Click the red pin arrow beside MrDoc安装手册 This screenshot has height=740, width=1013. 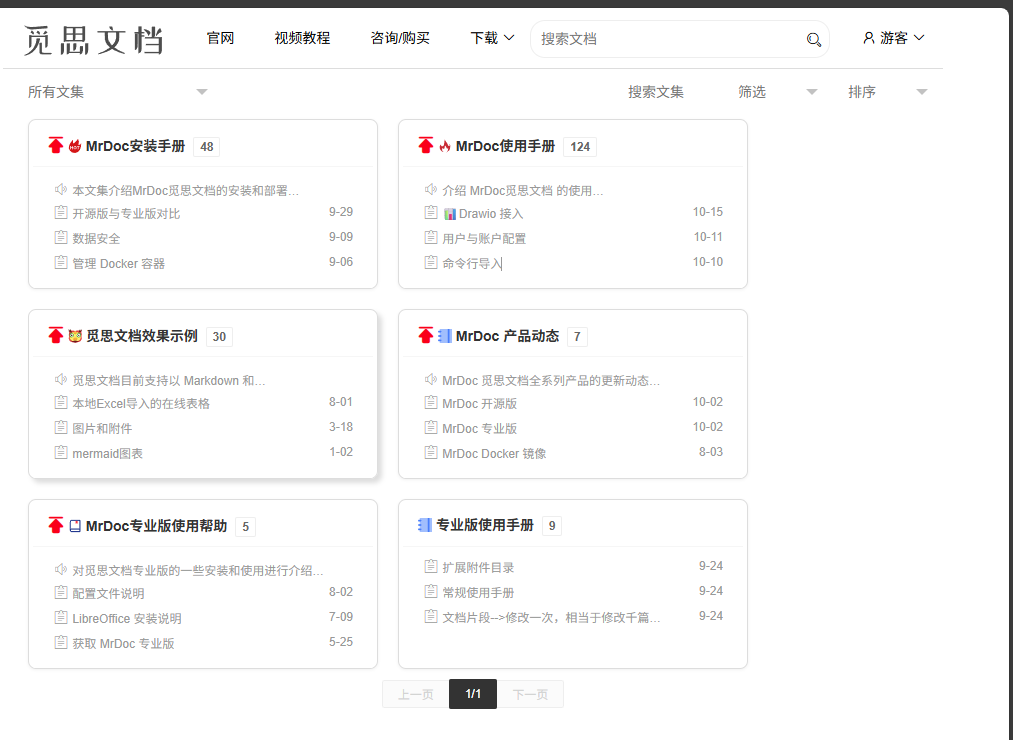[56, 145]
